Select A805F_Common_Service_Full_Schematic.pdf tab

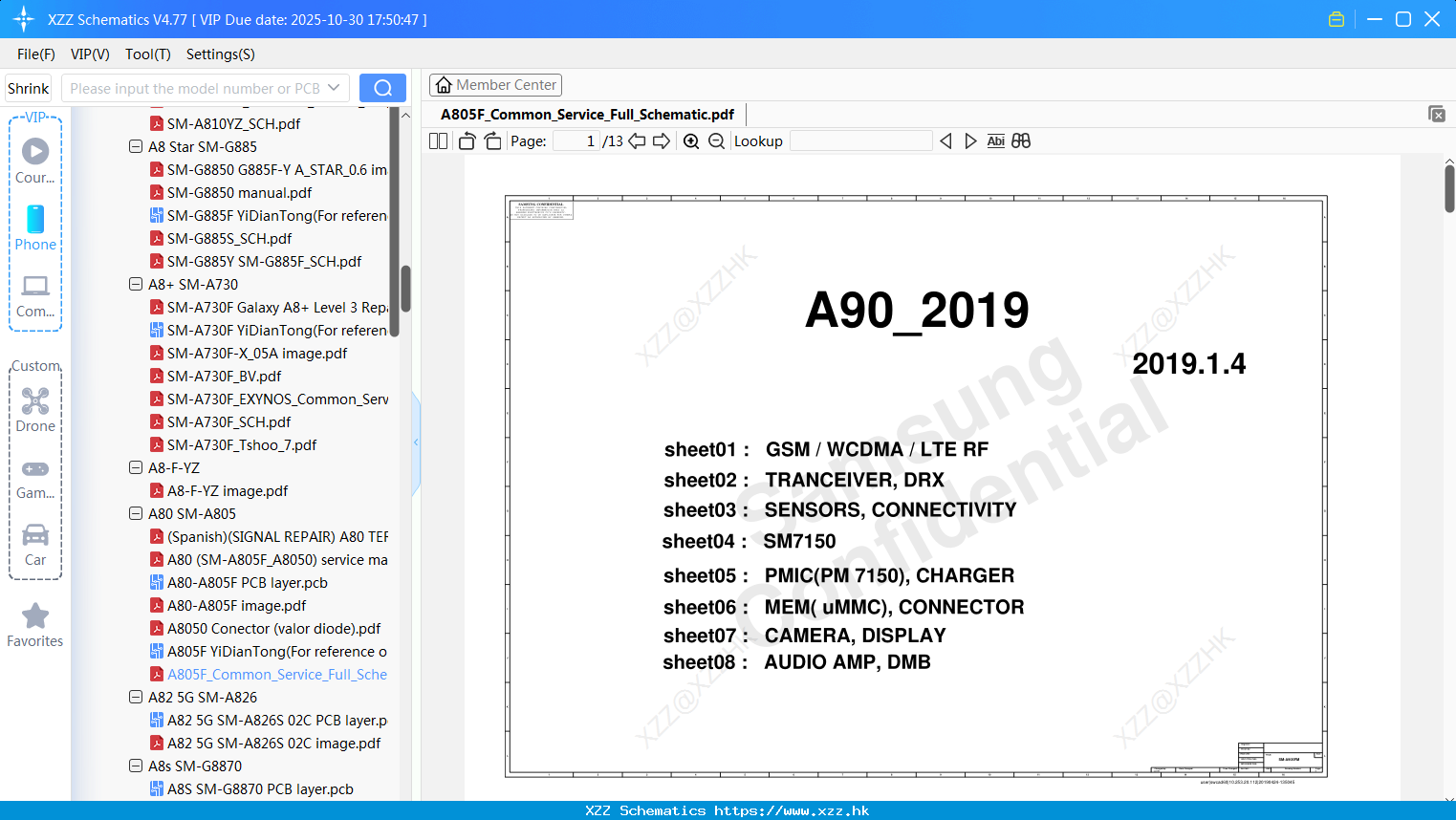(587, 115)
